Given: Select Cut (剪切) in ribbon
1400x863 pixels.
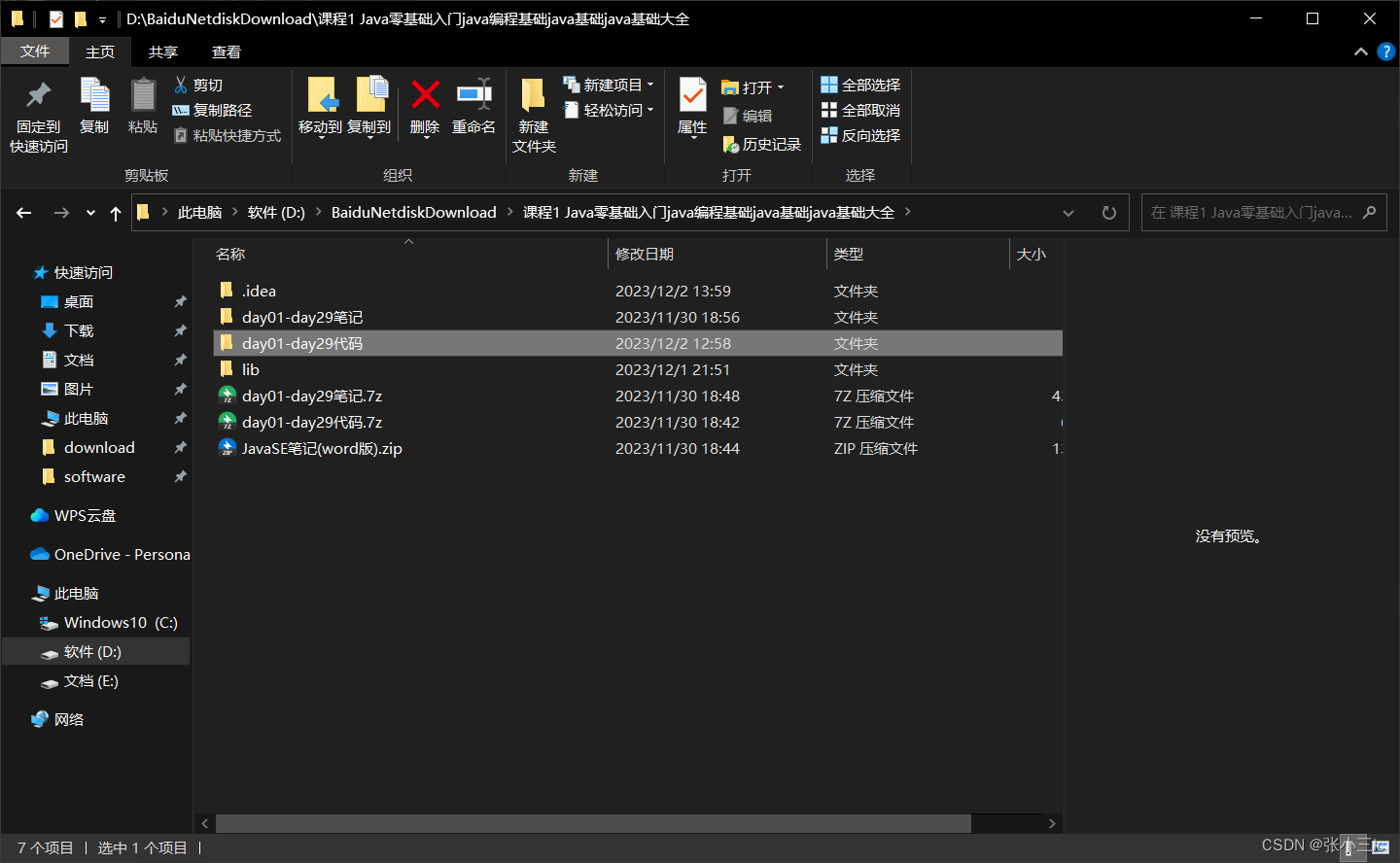Looking at the screenshot, I should click(x=198, y=86).
